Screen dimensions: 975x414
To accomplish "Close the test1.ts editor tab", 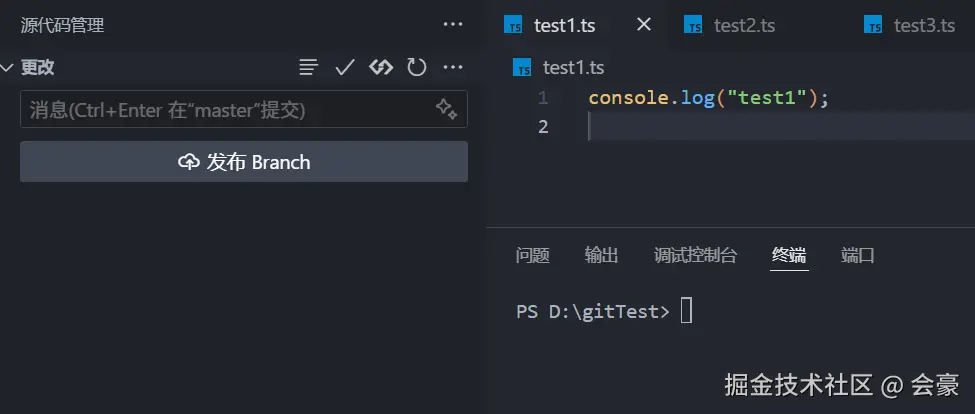I will [x=644, y=25].
